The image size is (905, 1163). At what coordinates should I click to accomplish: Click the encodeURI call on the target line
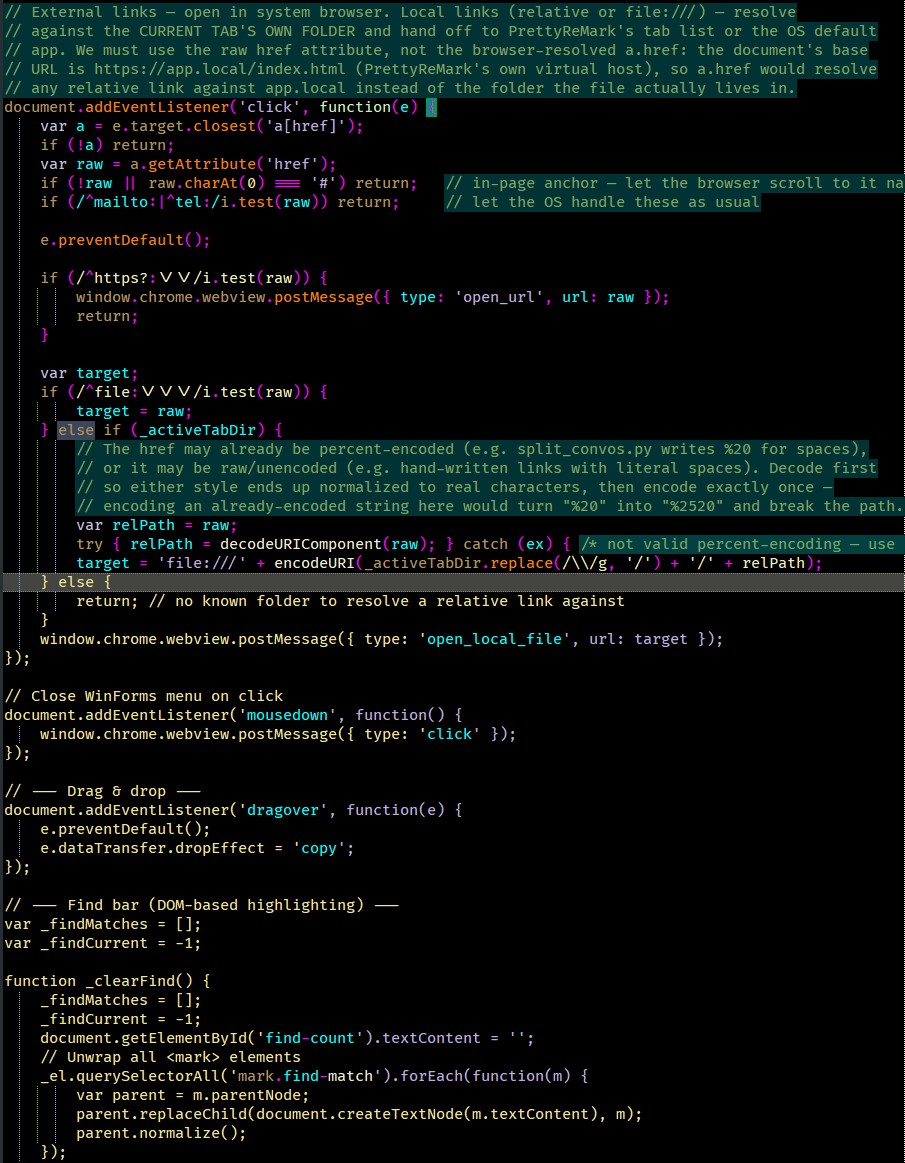coord(544,563)
